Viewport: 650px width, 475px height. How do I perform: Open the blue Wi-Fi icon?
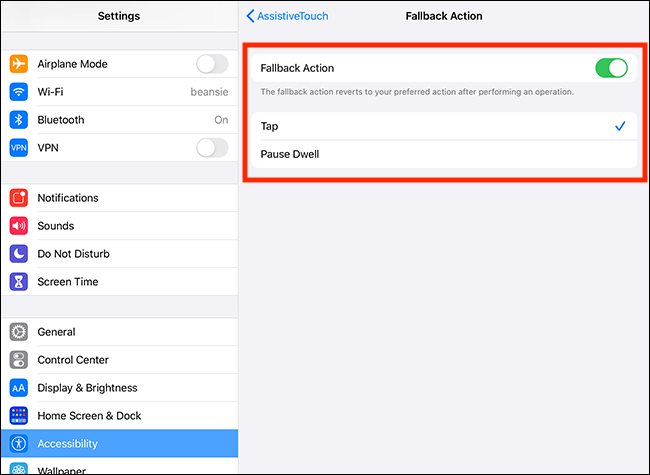coord(19,92)
